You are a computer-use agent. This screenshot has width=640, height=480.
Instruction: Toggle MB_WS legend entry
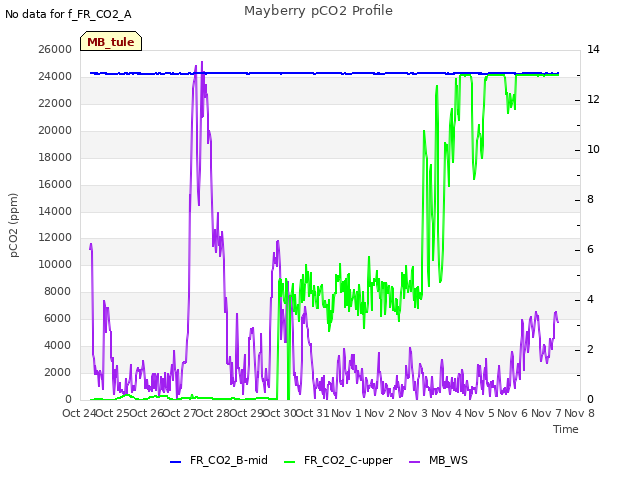click(438, 460)
